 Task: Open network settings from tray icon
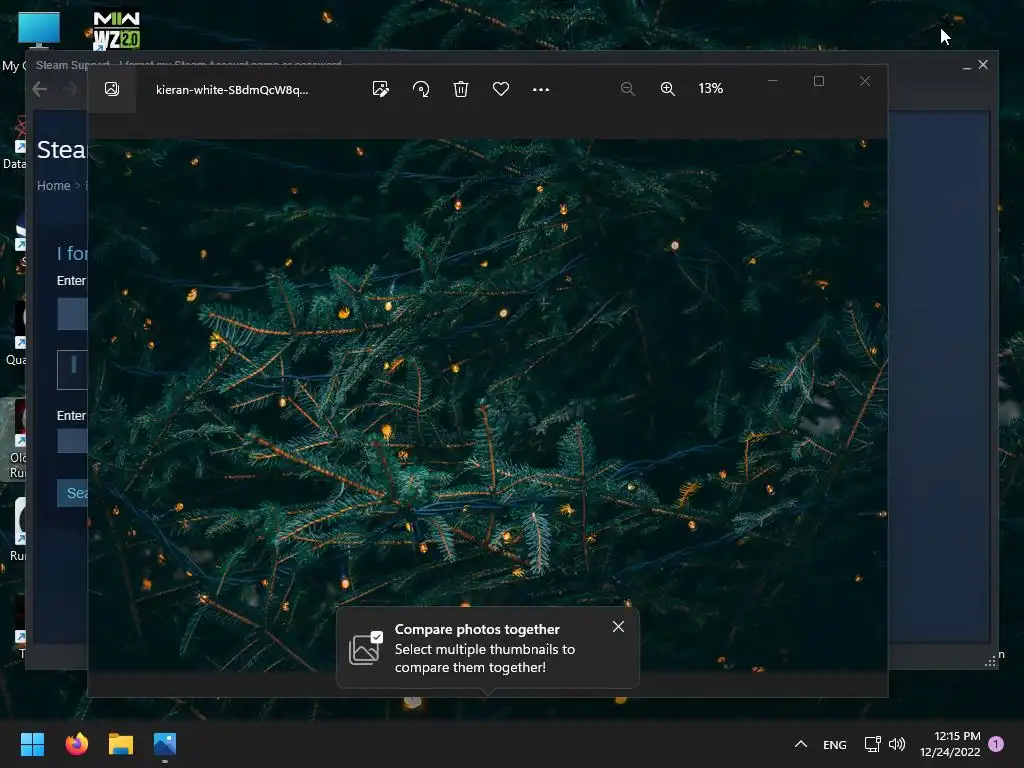[x=872, y=744]
